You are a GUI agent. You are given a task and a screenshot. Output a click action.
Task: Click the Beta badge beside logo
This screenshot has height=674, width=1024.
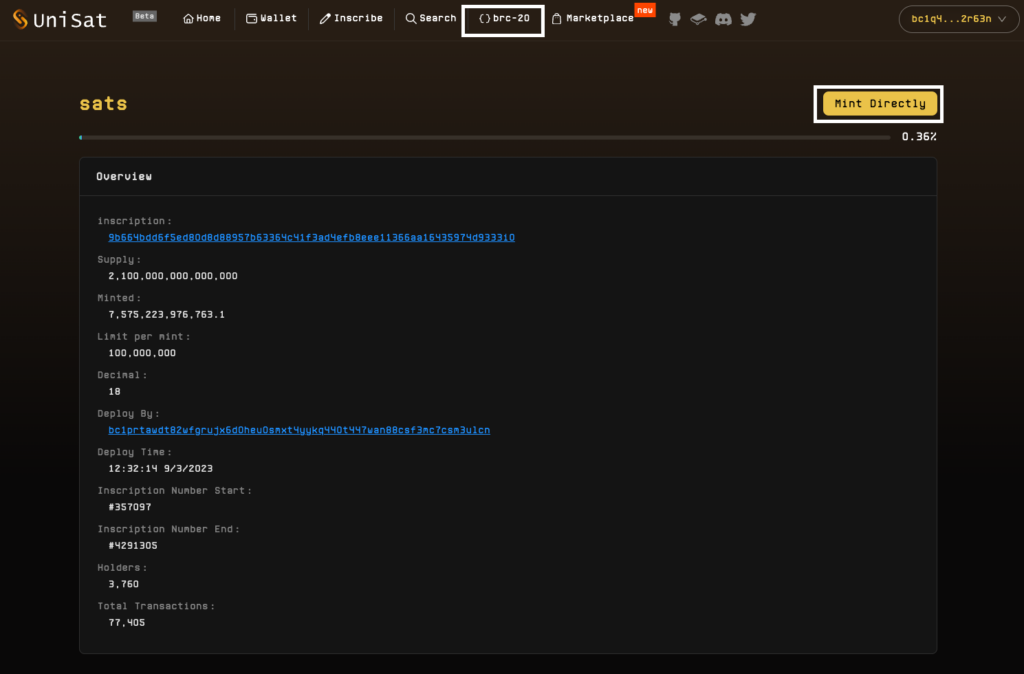[x=145, y=16]
